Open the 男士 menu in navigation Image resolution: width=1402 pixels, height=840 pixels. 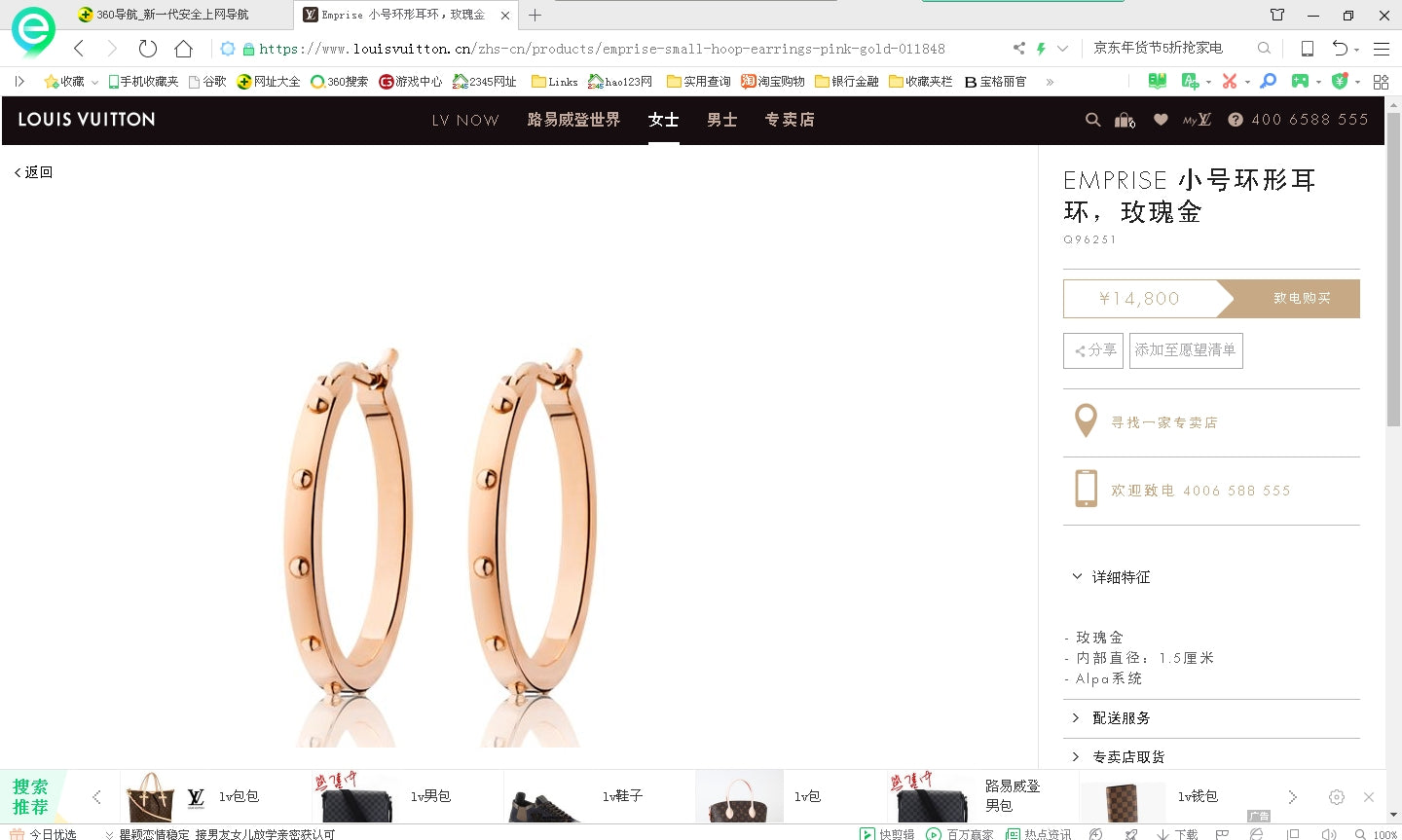click(x=721, y=120)
